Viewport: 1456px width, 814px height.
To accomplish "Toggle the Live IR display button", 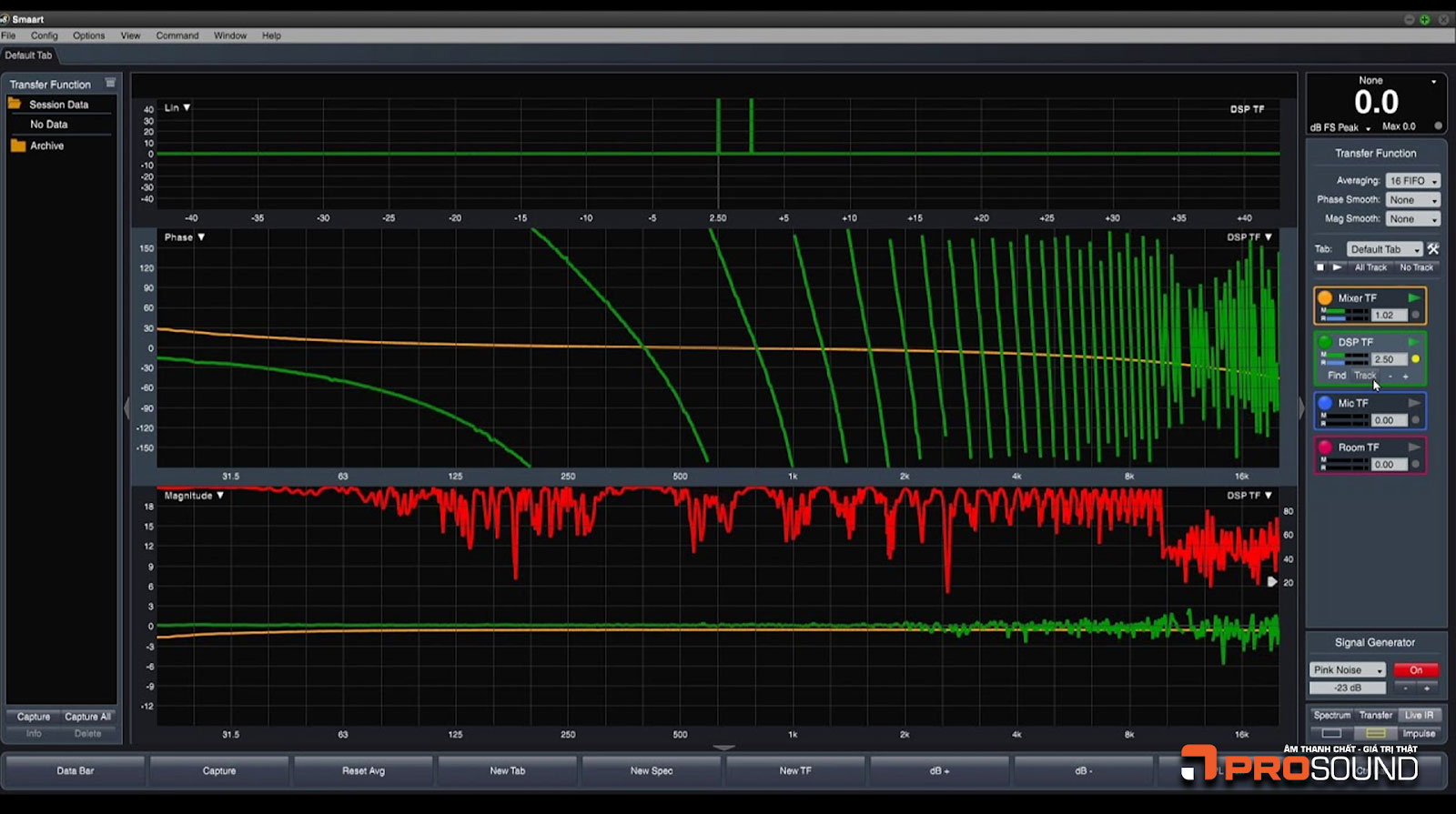I will coord(1419,715).
